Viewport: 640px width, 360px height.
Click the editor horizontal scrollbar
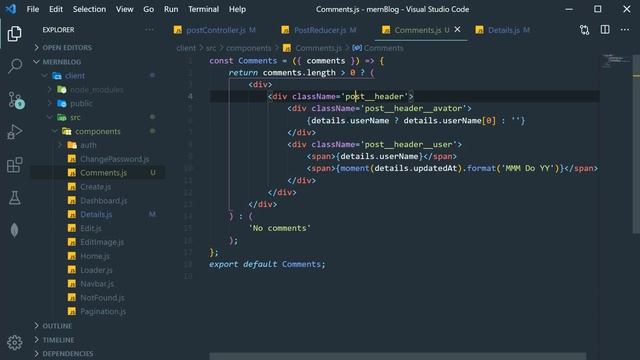398,356
